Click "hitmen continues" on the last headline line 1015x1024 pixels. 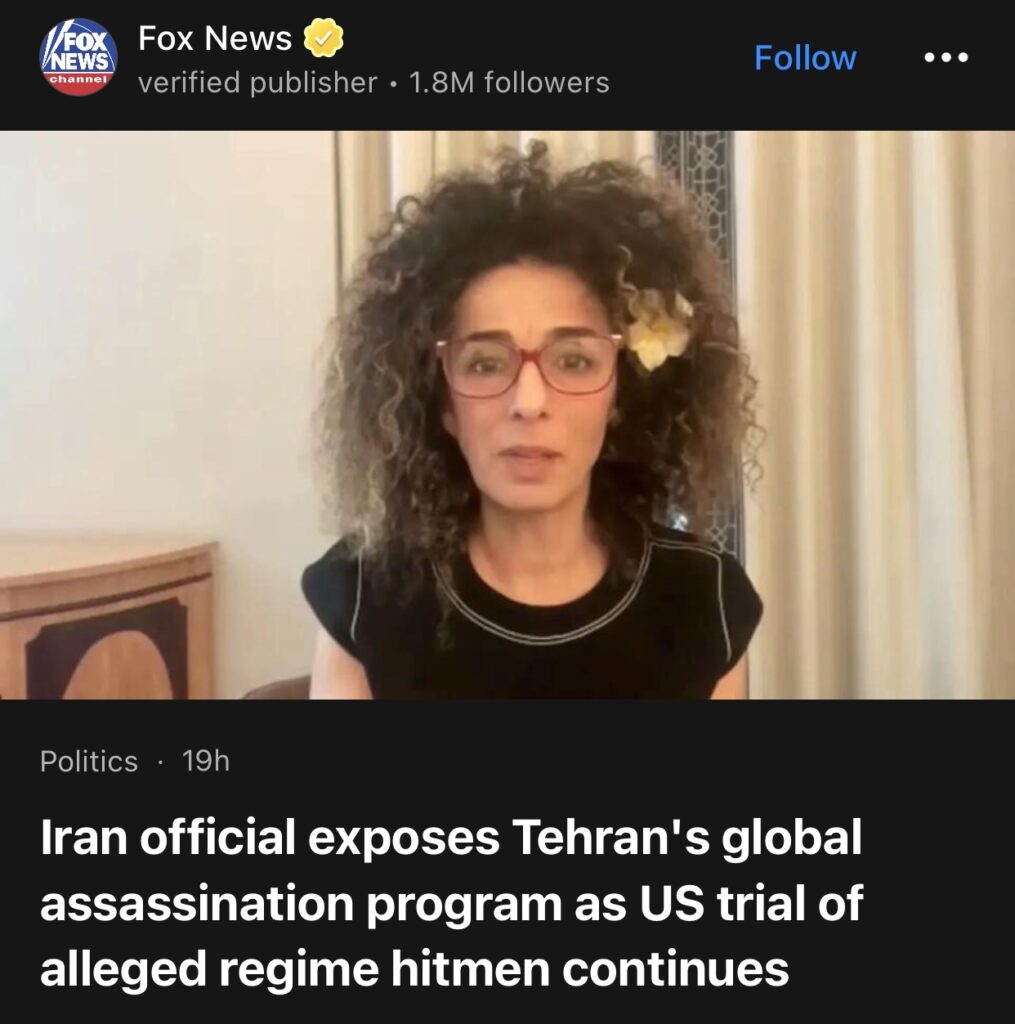[x=590, y=968]
